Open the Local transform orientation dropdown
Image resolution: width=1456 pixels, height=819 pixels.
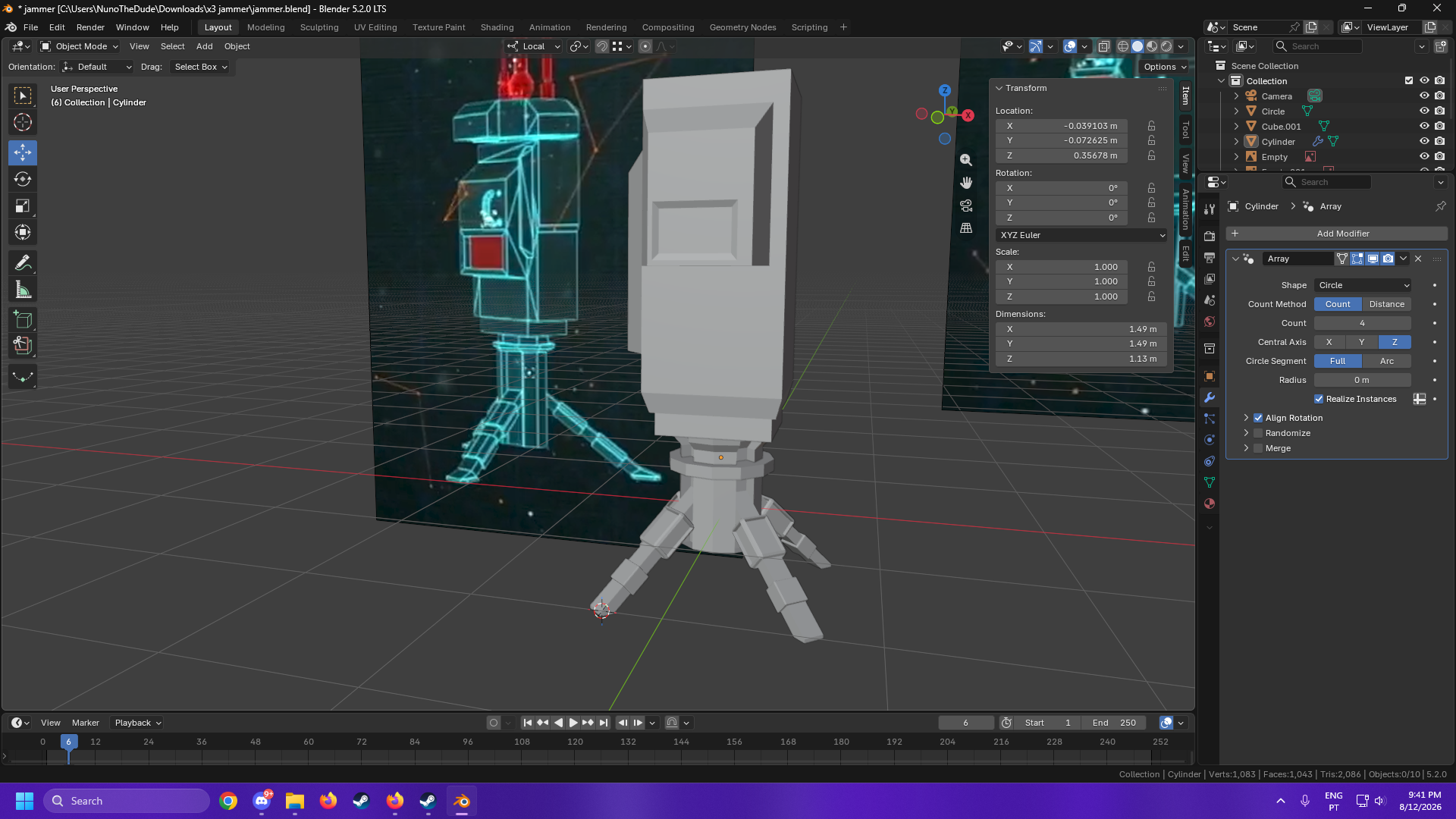tap(534, 46)
